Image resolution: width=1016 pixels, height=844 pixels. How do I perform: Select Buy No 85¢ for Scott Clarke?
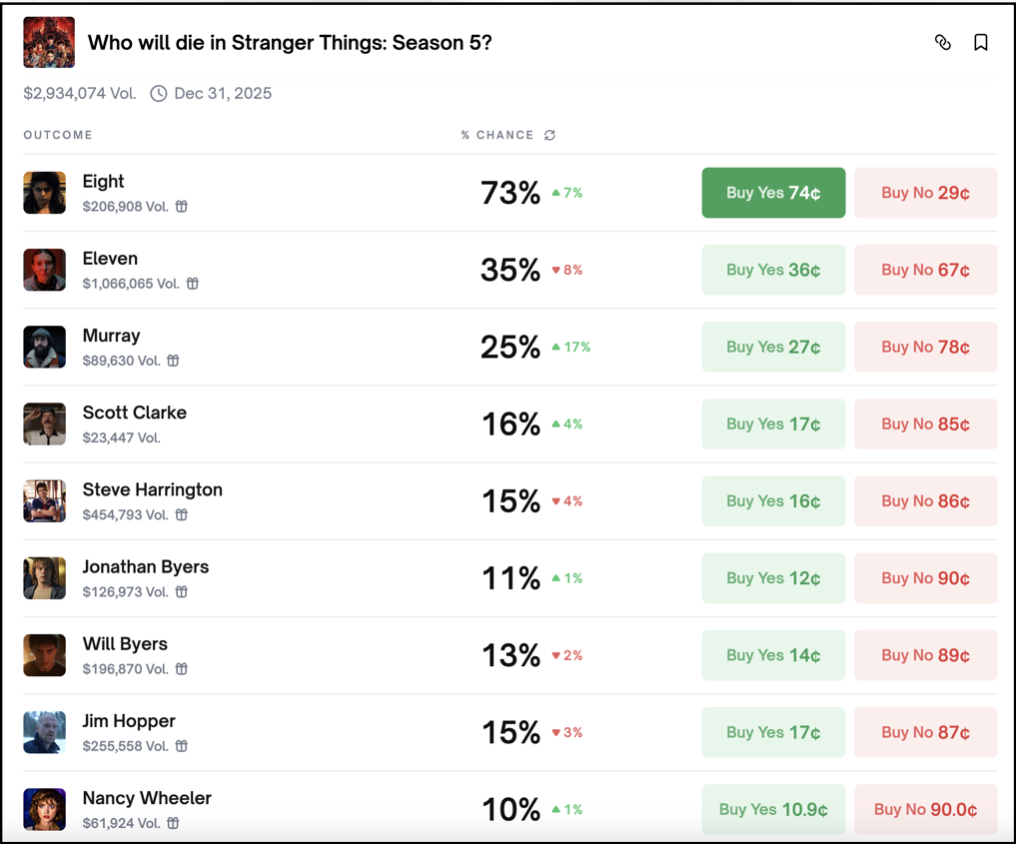click(x=925, y=424)
